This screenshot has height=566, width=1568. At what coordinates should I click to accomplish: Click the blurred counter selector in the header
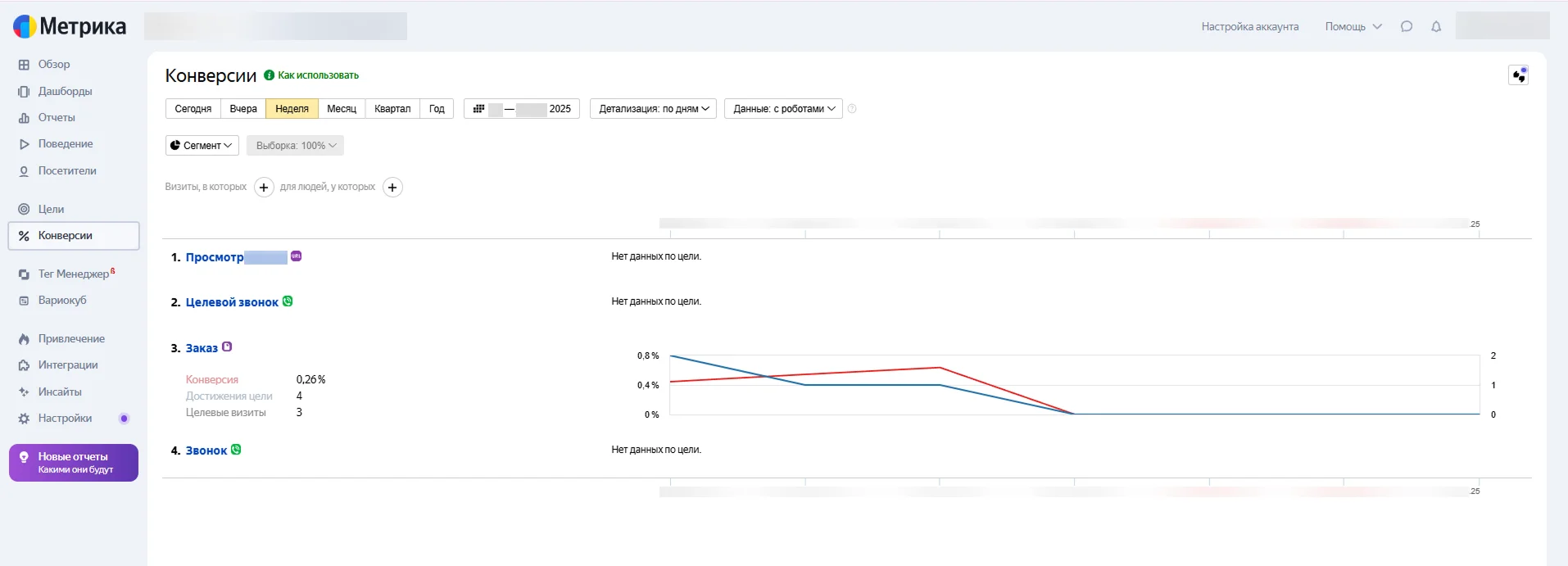[275, 26]
